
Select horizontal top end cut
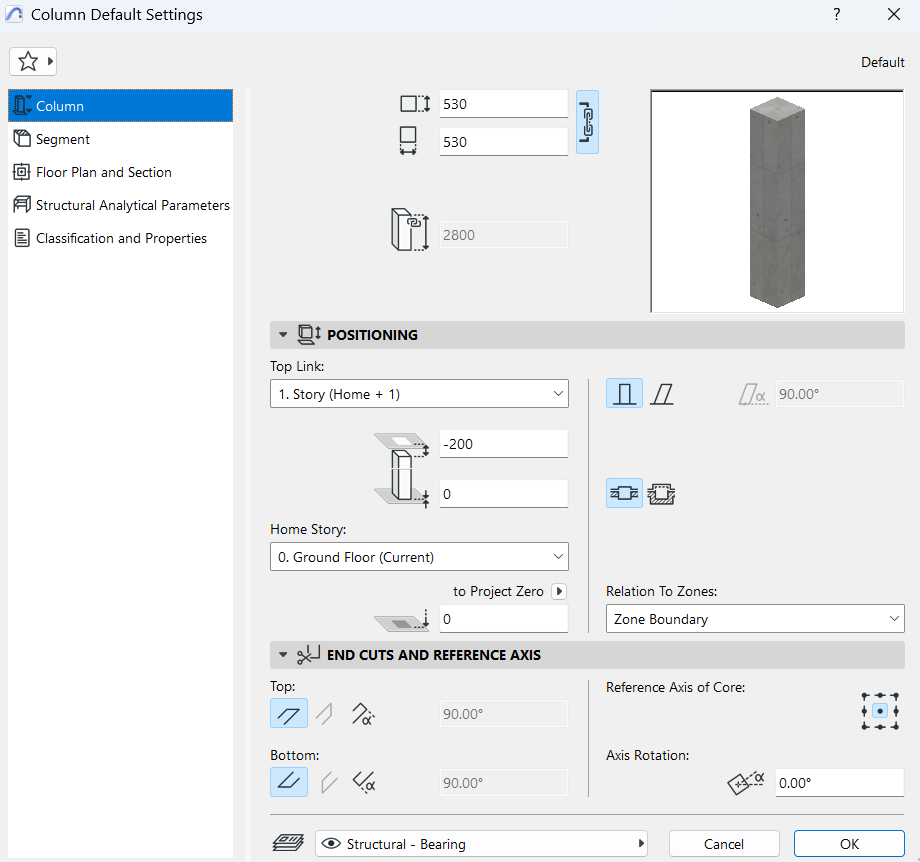tap(289, 714)
